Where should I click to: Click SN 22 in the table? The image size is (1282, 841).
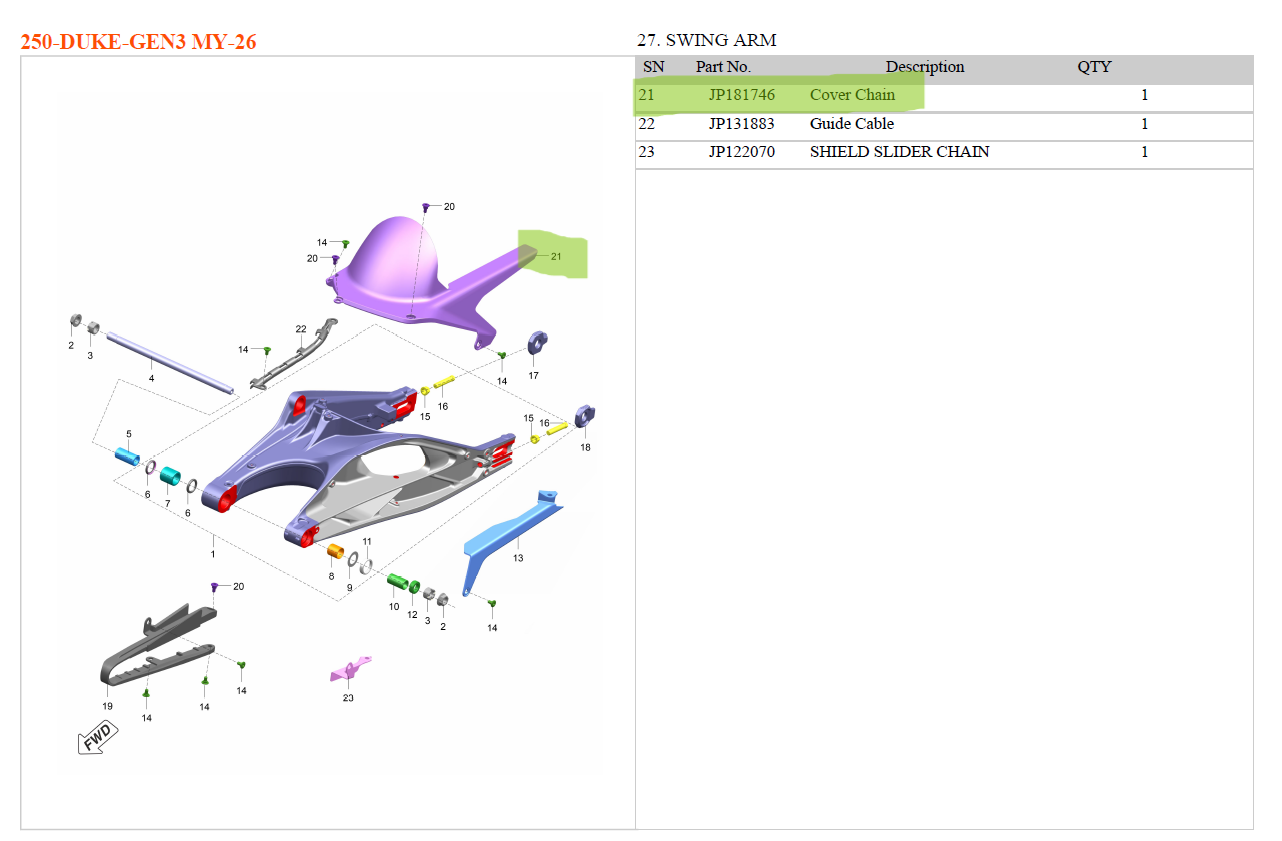click(x=647, y=124)
